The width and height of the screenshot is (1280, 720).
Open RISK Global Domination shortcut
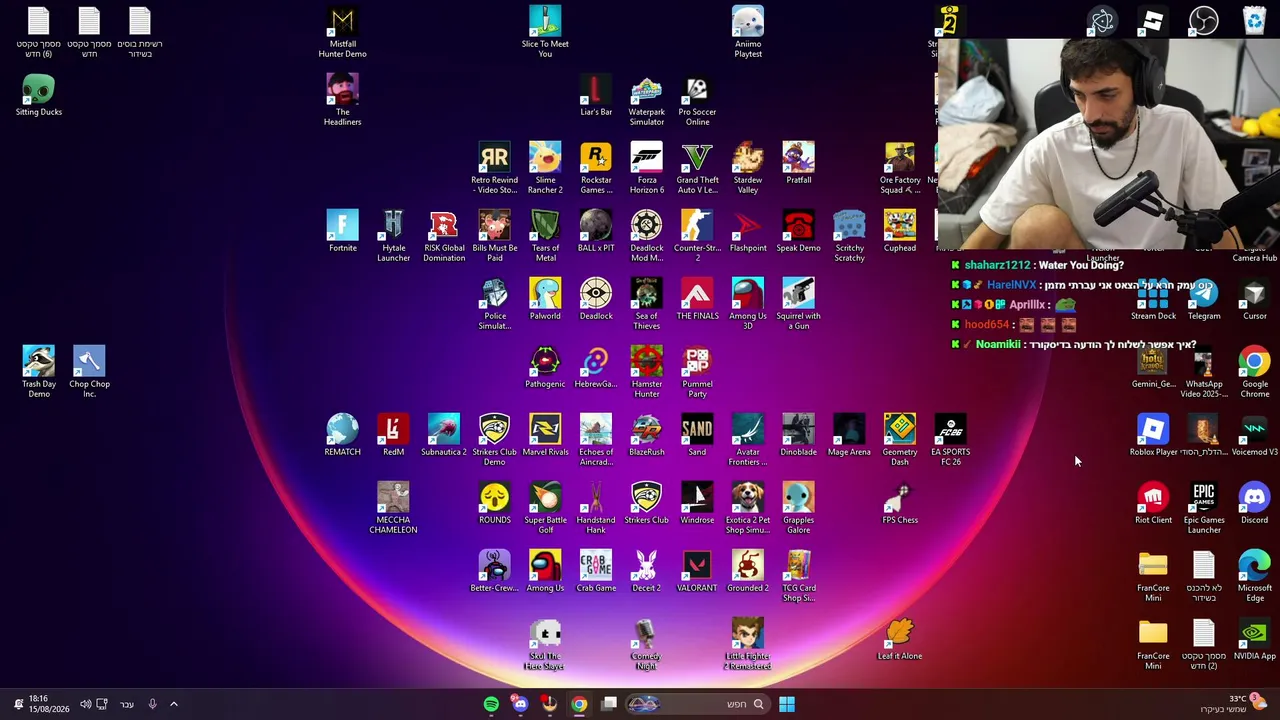(x=444, y=237)
